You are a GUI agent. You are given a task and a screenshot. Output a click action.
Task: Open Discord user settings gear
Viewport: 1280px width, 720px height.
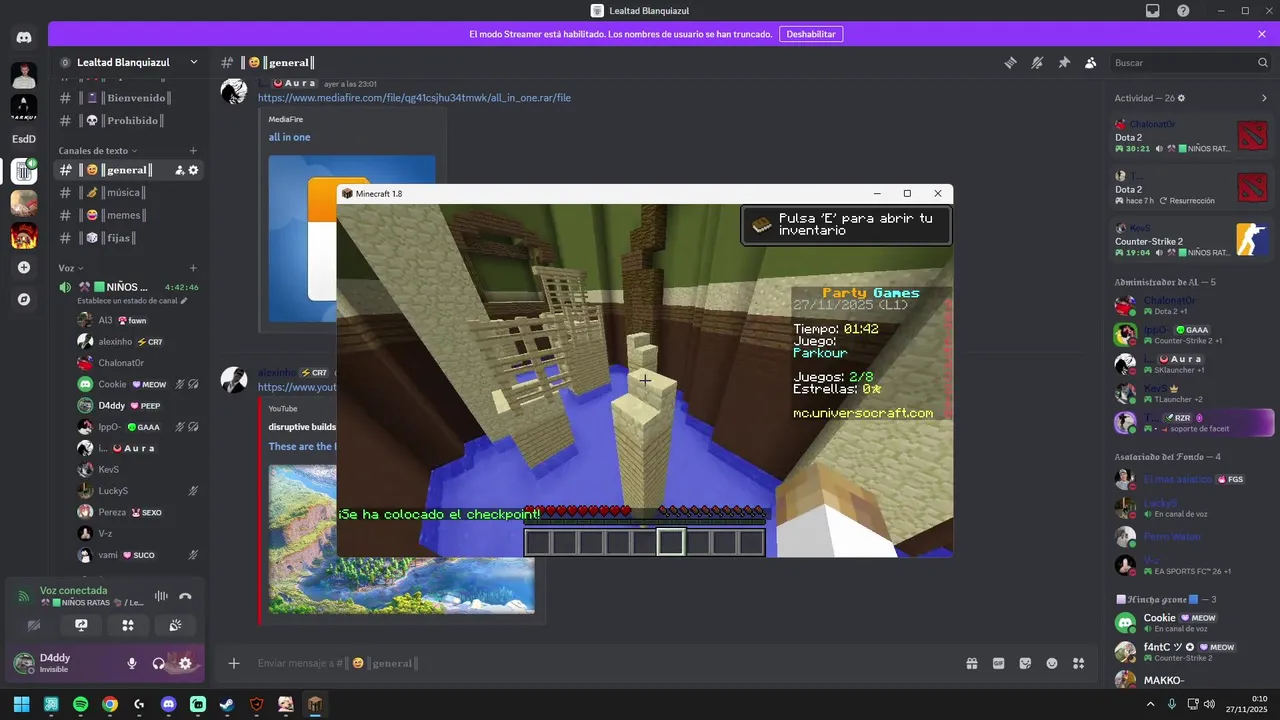click(x=185, y=663)
